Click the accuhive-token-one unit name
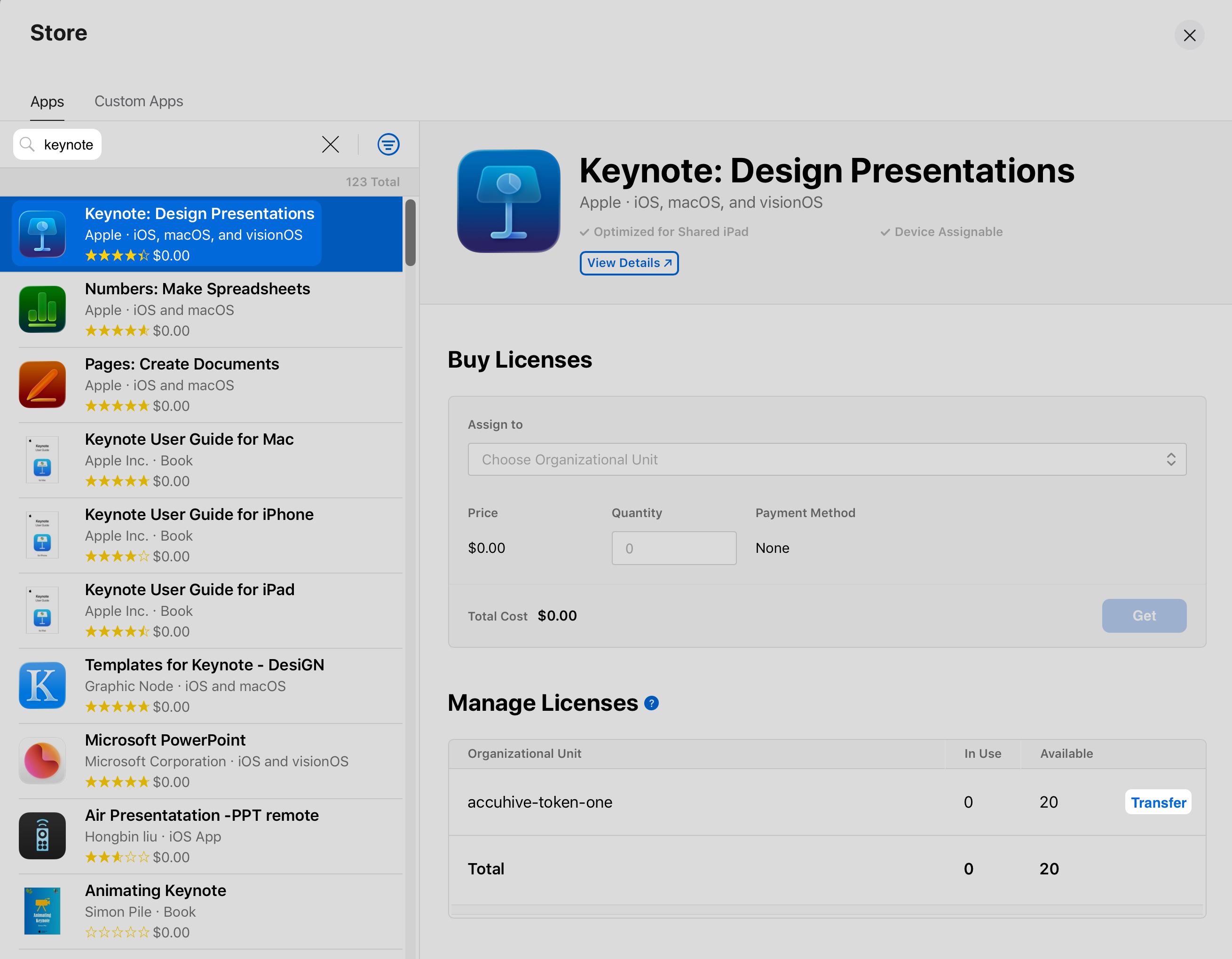 (x=540, y=802)
